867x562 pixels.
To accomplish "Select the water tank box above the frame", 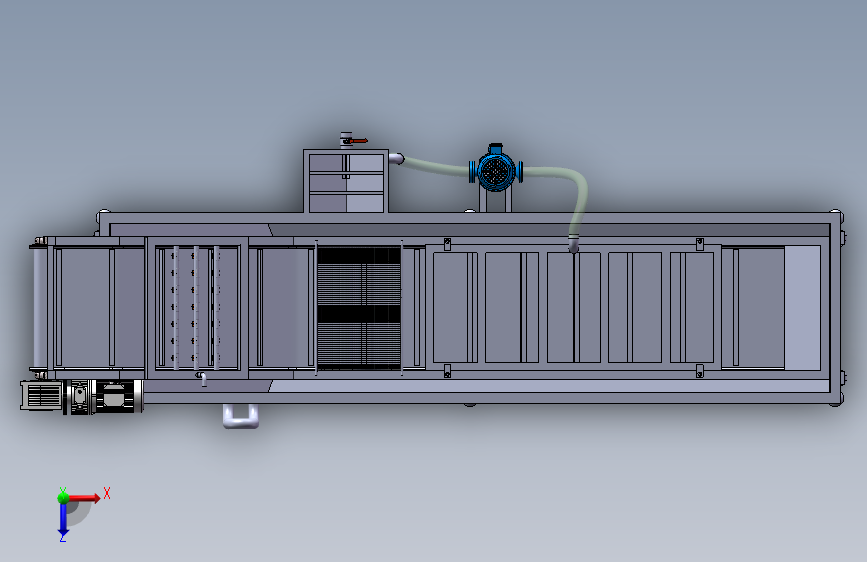I will (346, 181).
